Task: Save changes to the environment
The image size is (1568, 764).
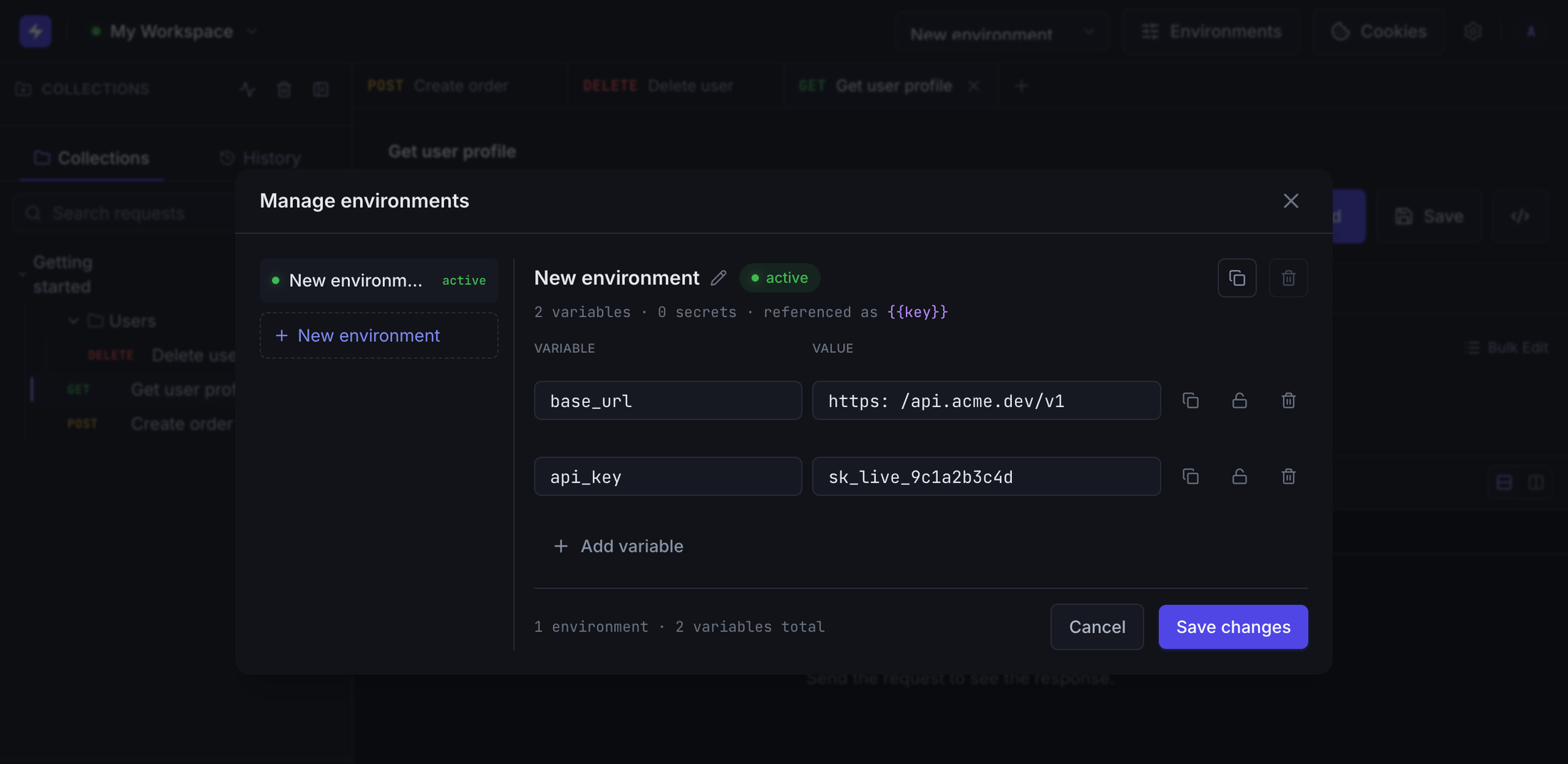Action: point(1233,627)
